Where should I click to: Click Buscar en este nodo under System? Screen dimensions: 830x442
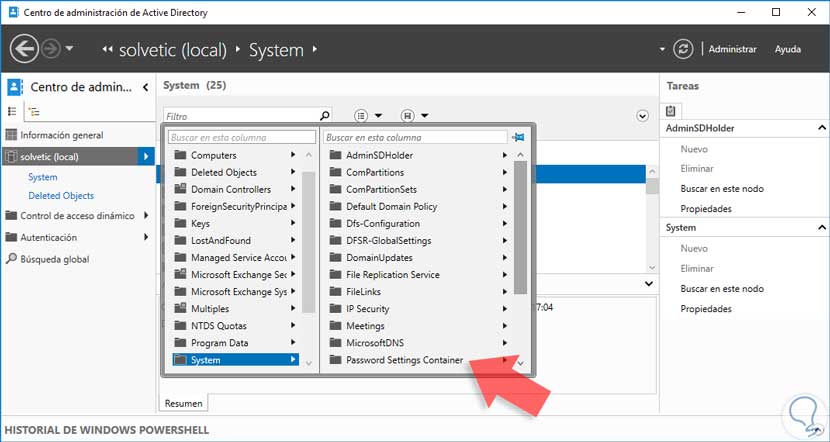click(x=722, y=288)
